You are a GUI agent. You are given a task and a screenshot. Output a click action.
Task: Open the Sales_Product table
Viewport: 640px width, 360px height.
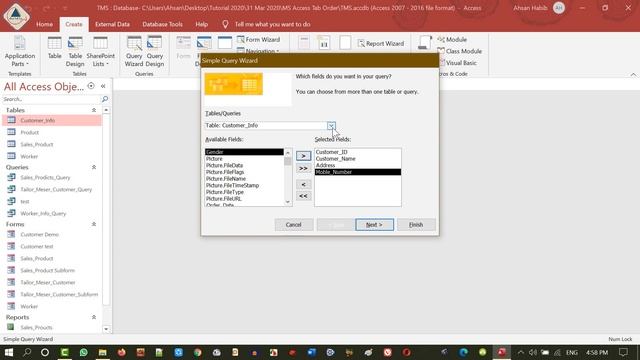(x=52, y=144)
